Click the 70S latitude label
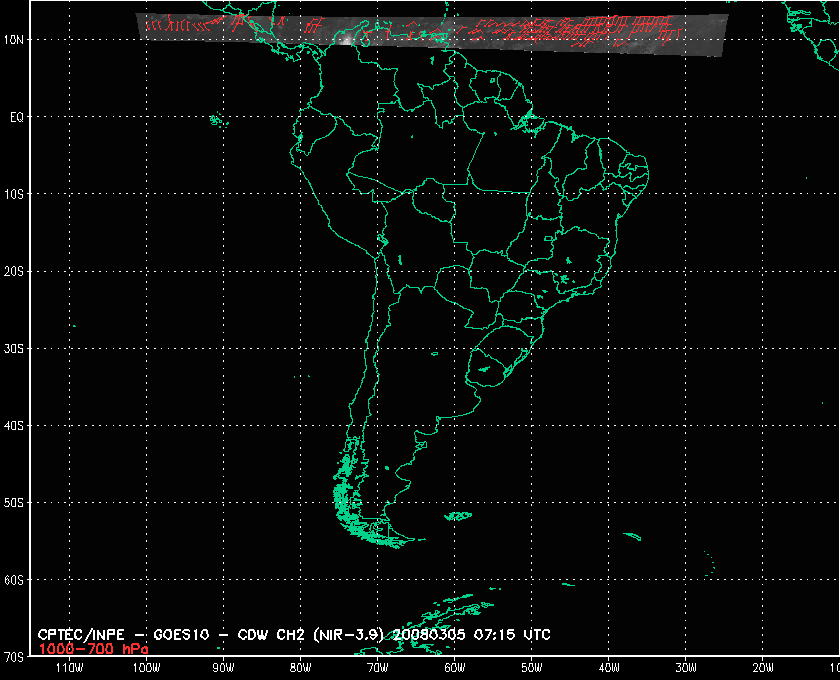The width and height of the screenshot is (840, 680). coord(14,657)
